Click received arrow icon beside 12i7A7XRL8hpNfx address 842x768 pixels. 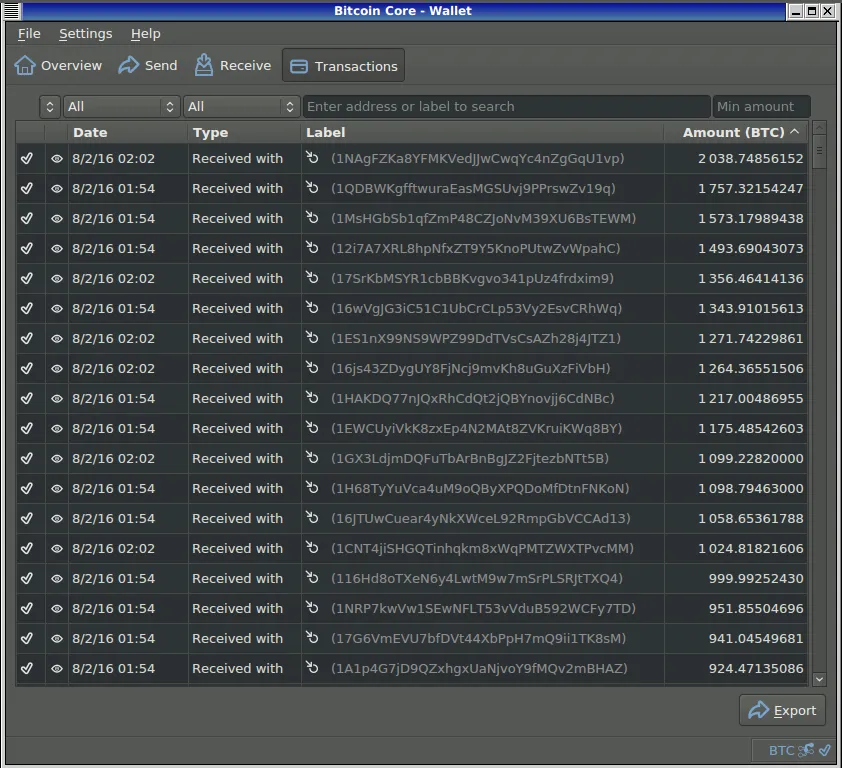[312, 248]
